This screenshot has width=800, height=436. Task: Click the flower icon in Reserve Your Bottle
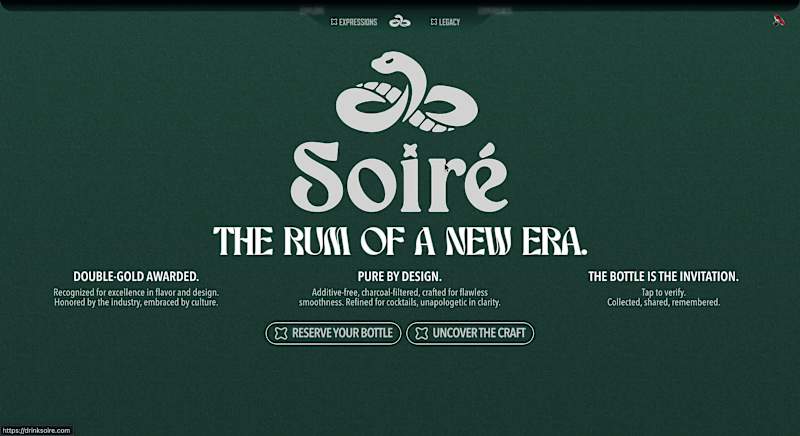pos(281,334)
